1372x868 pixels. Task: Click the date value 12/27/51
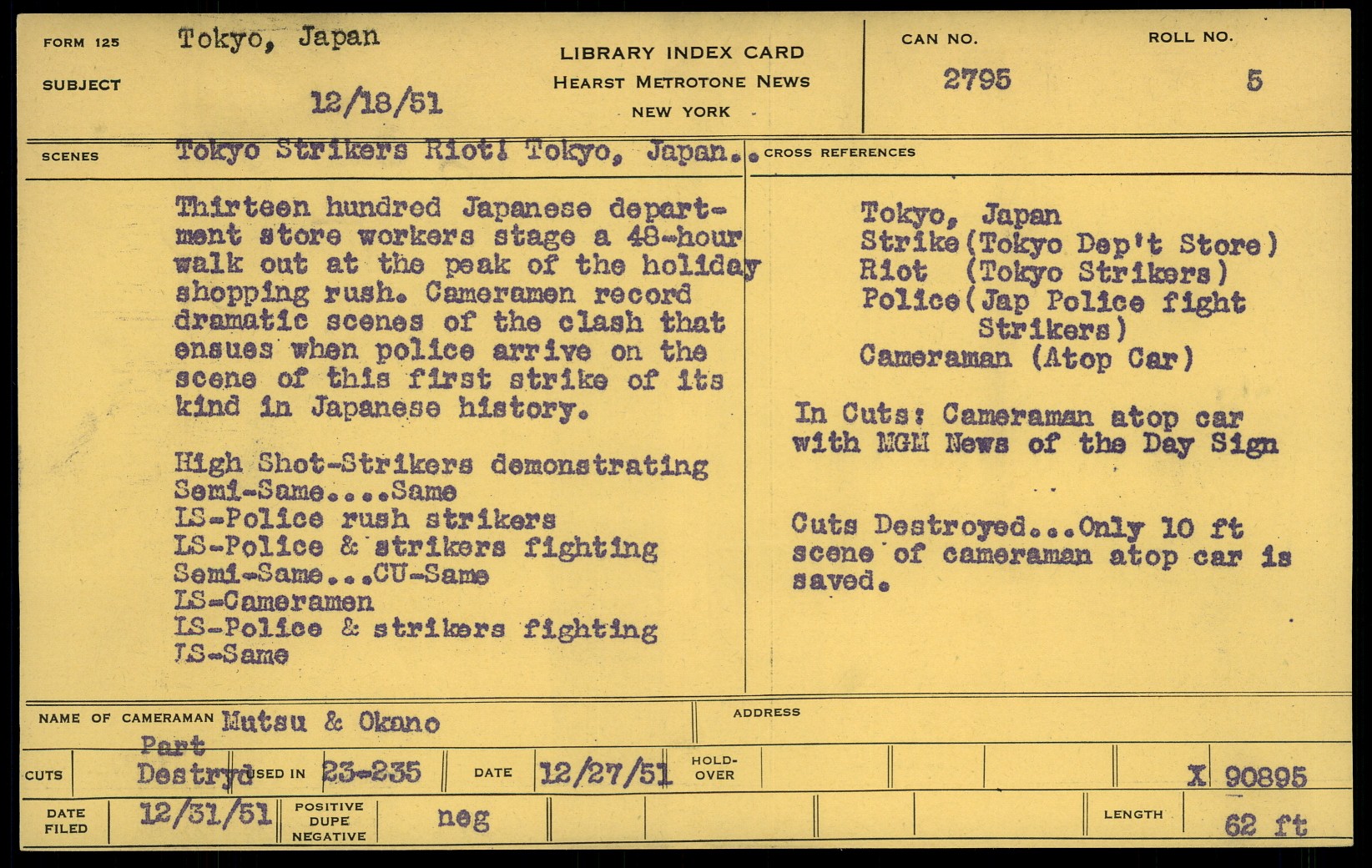(606, 774)
